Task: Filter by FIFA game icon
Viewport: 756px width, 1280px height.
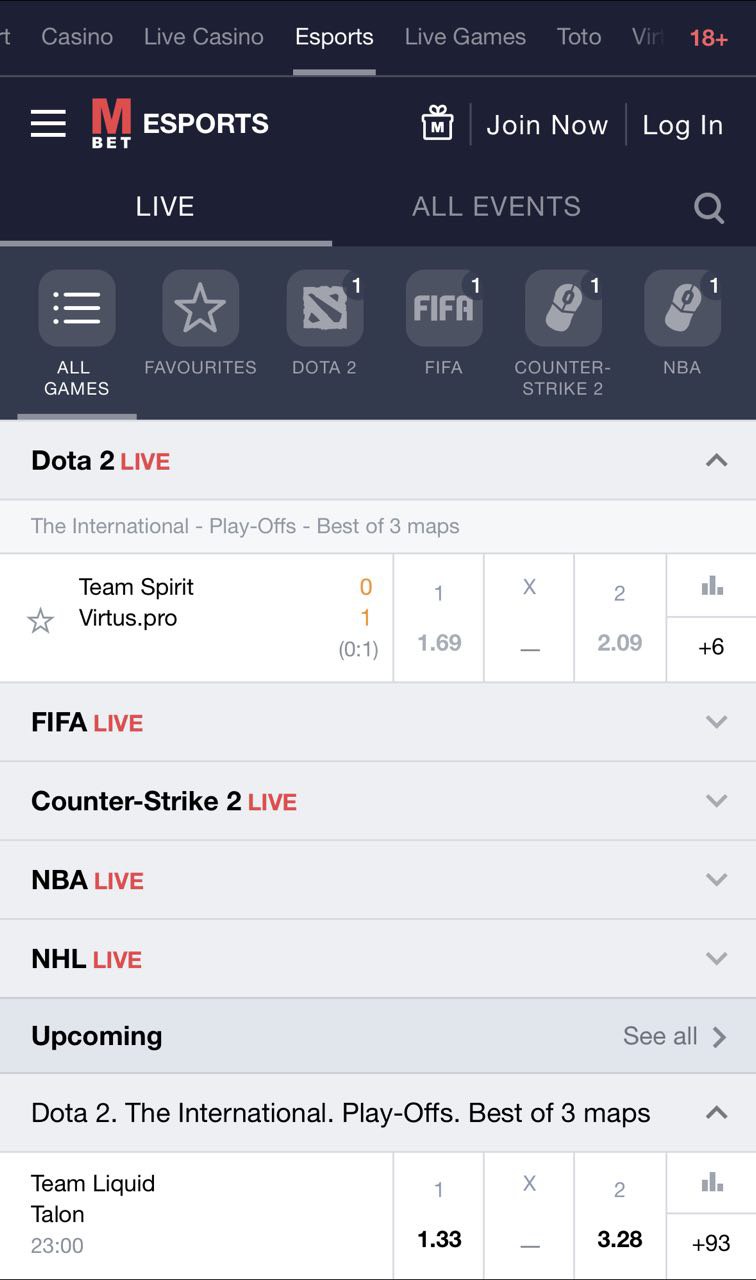Action: coord(443,309)
